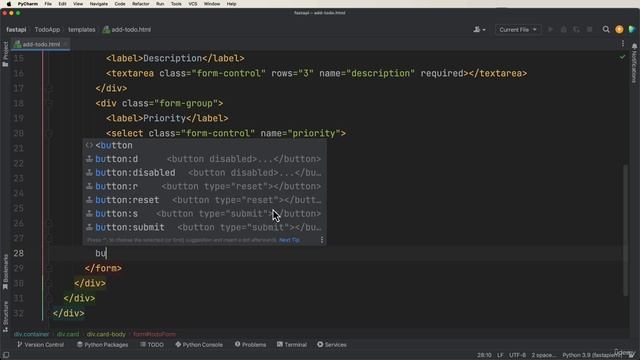640x360 pixels.
Task: Toggle the fold marker at line 29
Action: coord(49,268)
